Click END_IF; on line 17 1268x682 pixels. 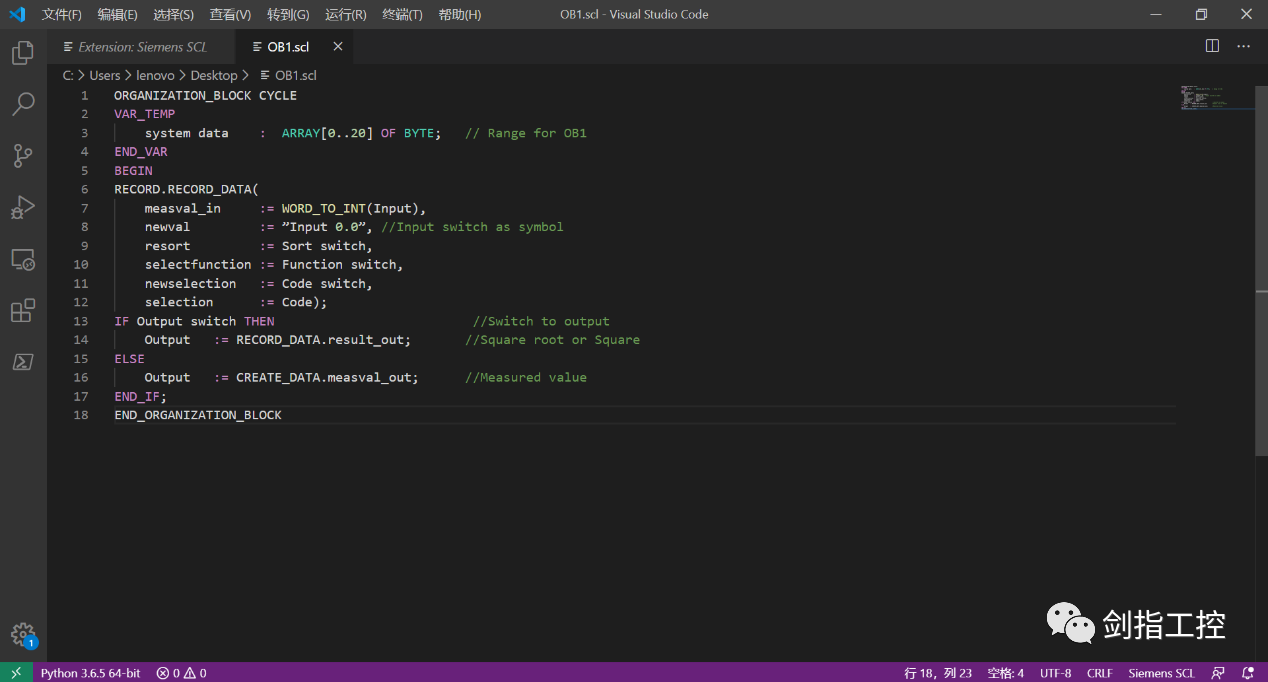(x=141, y=397)
